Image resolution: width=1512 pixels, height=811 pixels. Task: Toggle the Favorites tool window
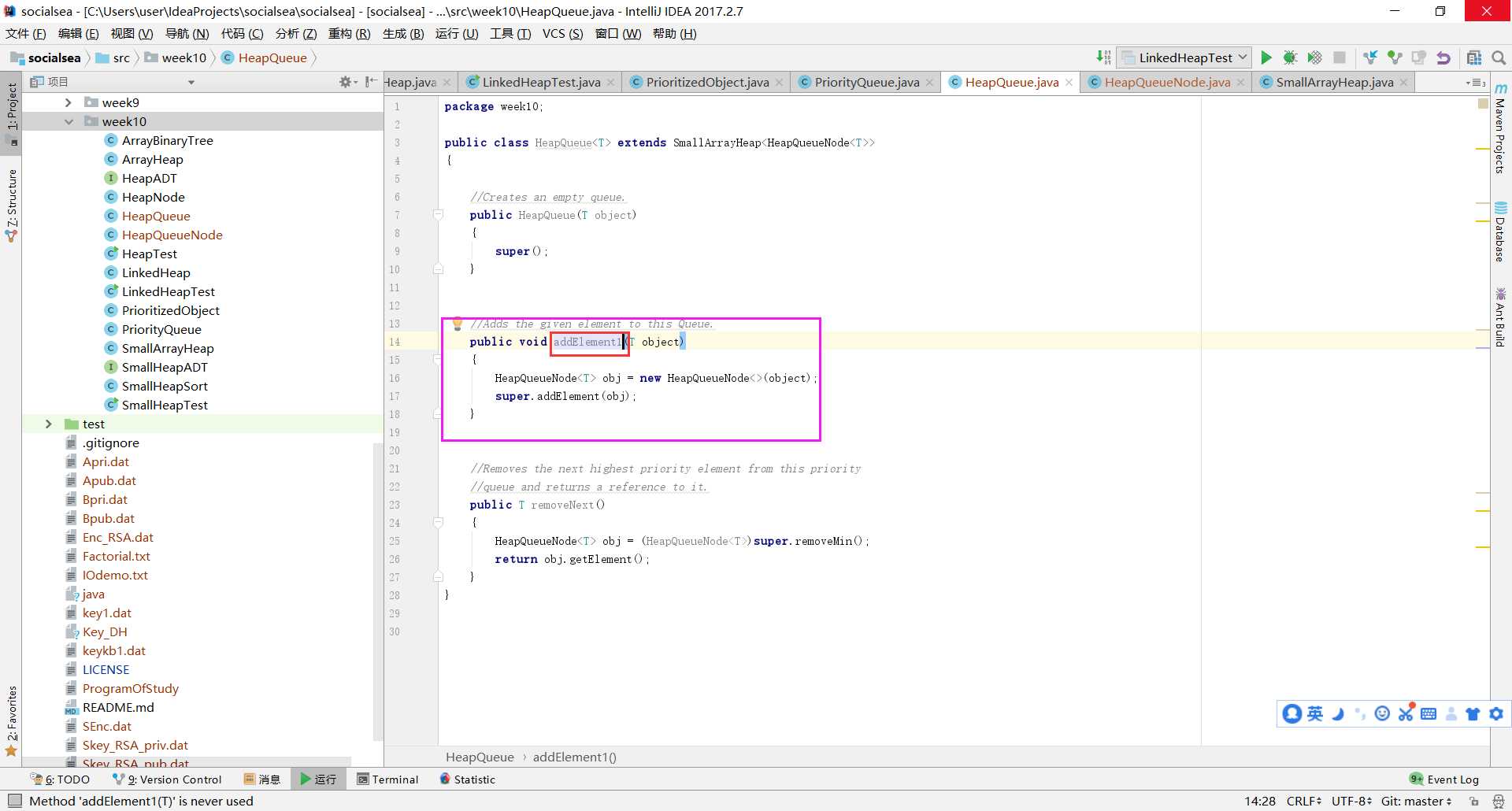click(12, 720)
